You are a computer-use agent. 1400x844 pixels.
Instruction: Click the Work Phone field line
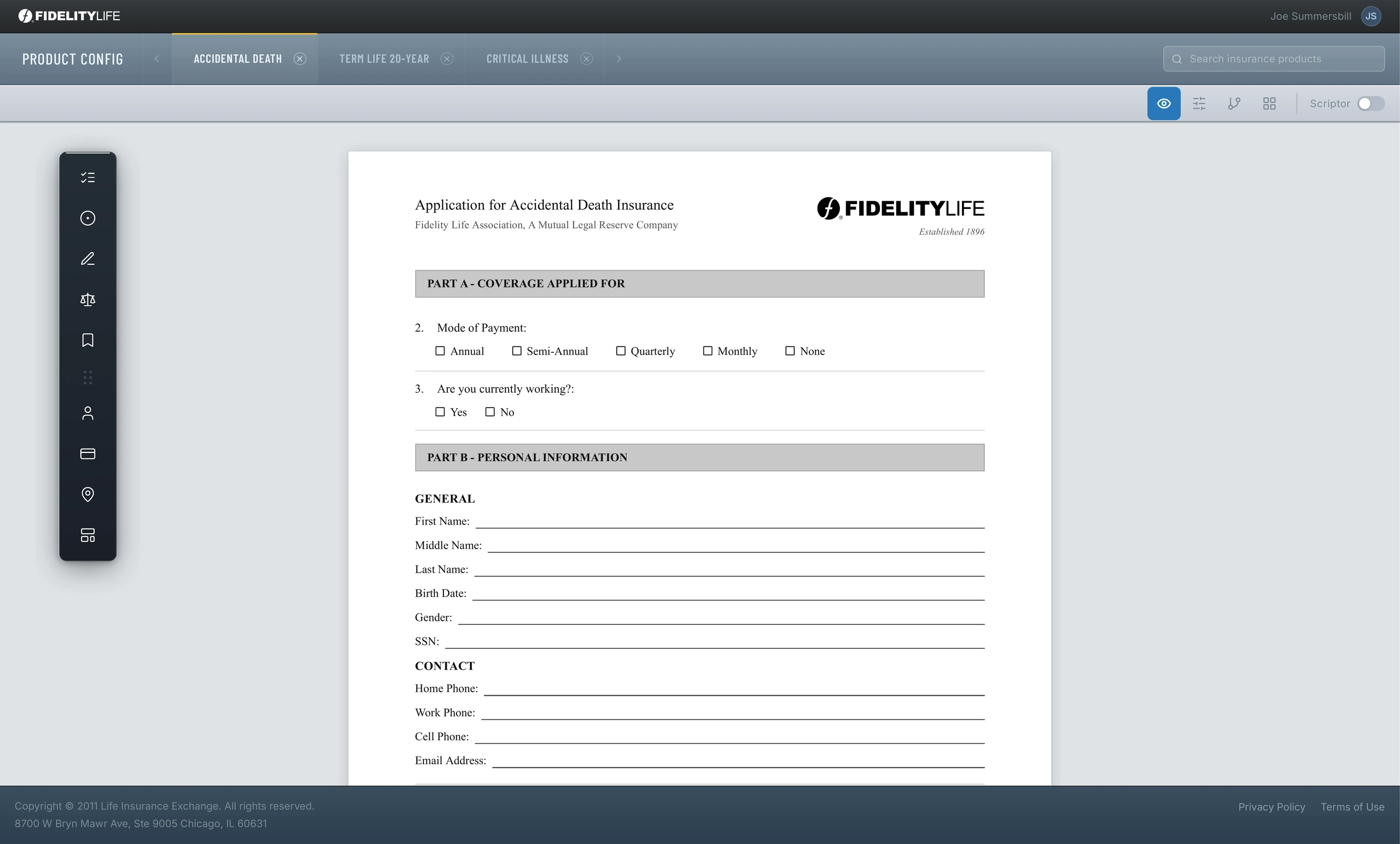click(x=732, y=712)
